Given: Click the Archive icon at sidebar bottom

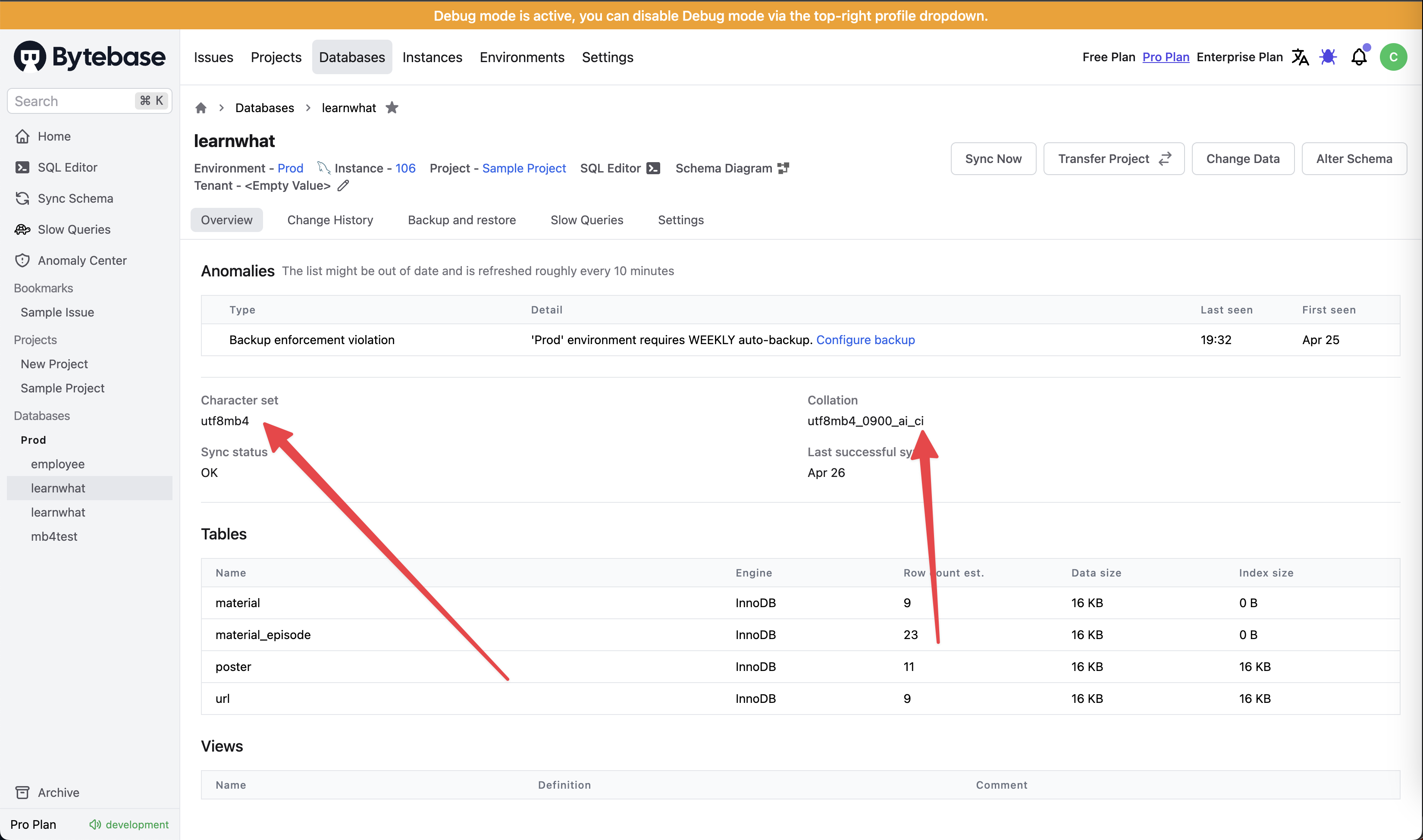Looking at the screenshot, I should pos(23,792).
